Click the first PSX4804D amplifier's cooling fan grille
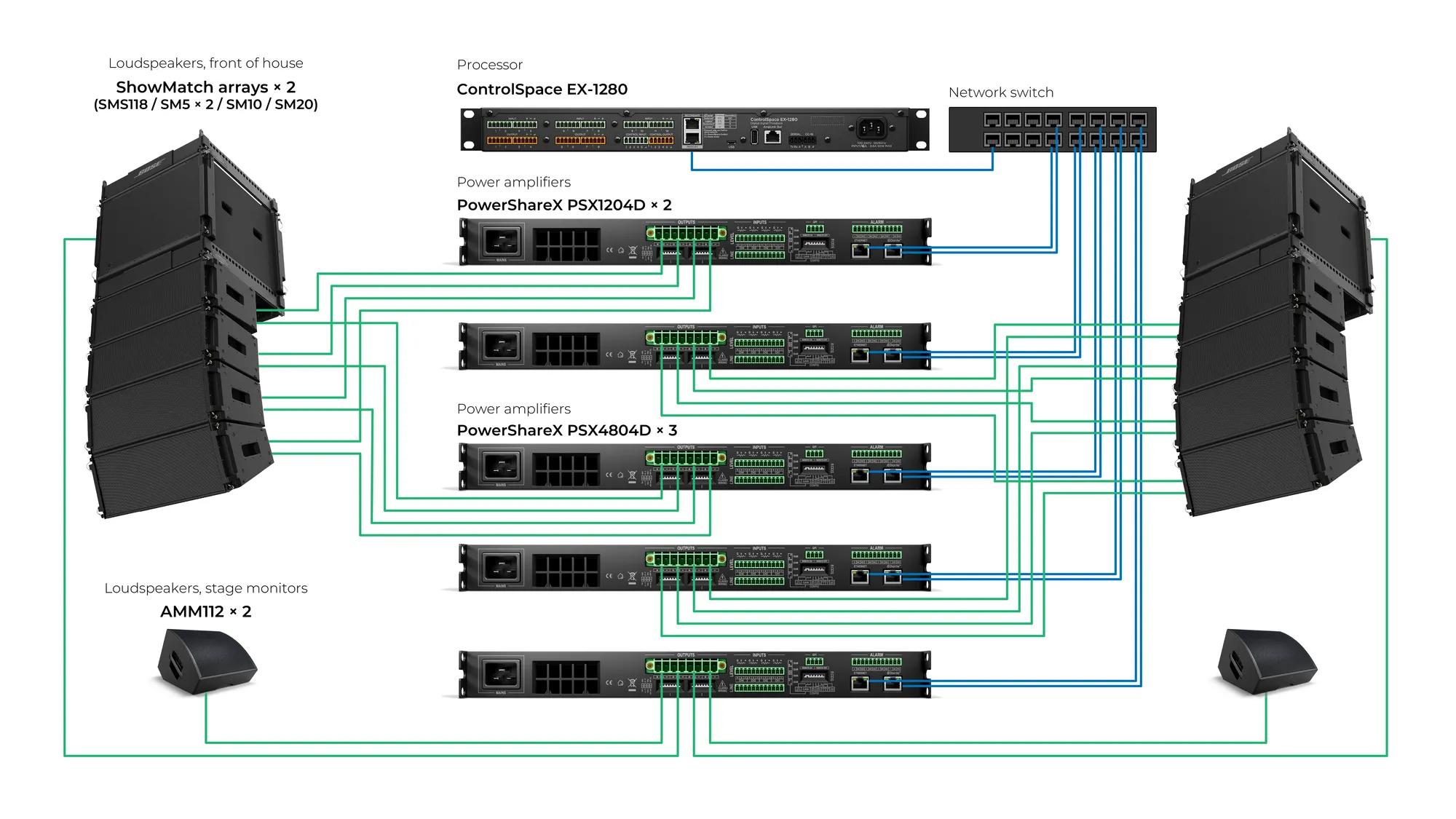This screenshot has width=1456, height=819. (x=566, y=470)
